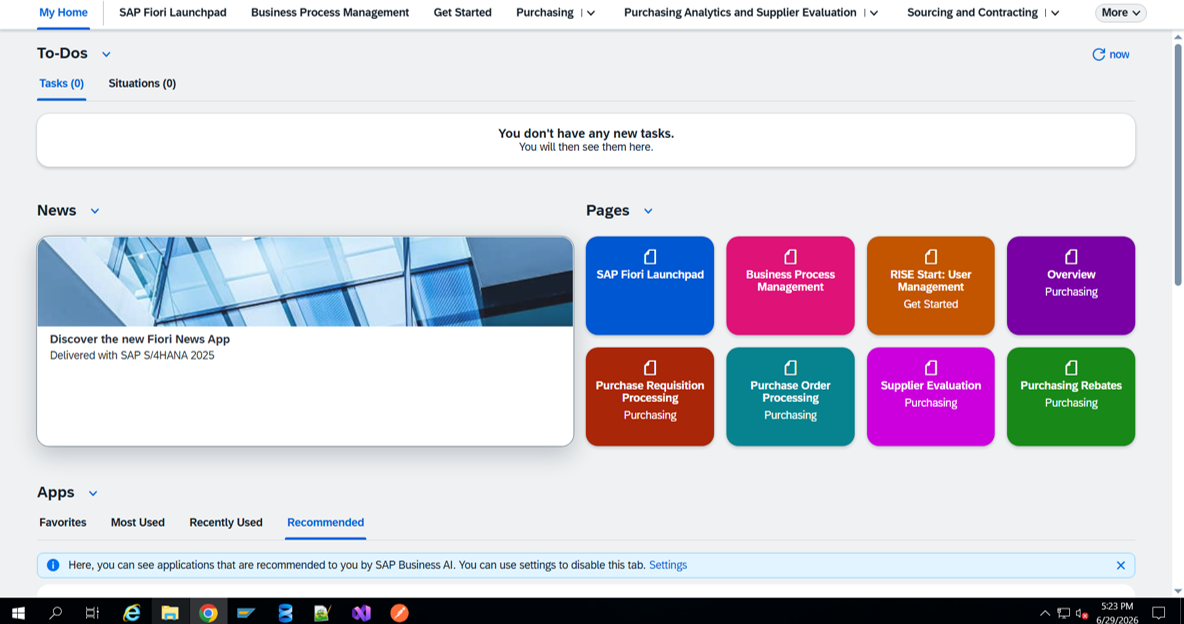Open the Purchasing Rebates page tile
This screenshot has height=624, width=1184.
pyautogui.click(x=1071, y=397)
